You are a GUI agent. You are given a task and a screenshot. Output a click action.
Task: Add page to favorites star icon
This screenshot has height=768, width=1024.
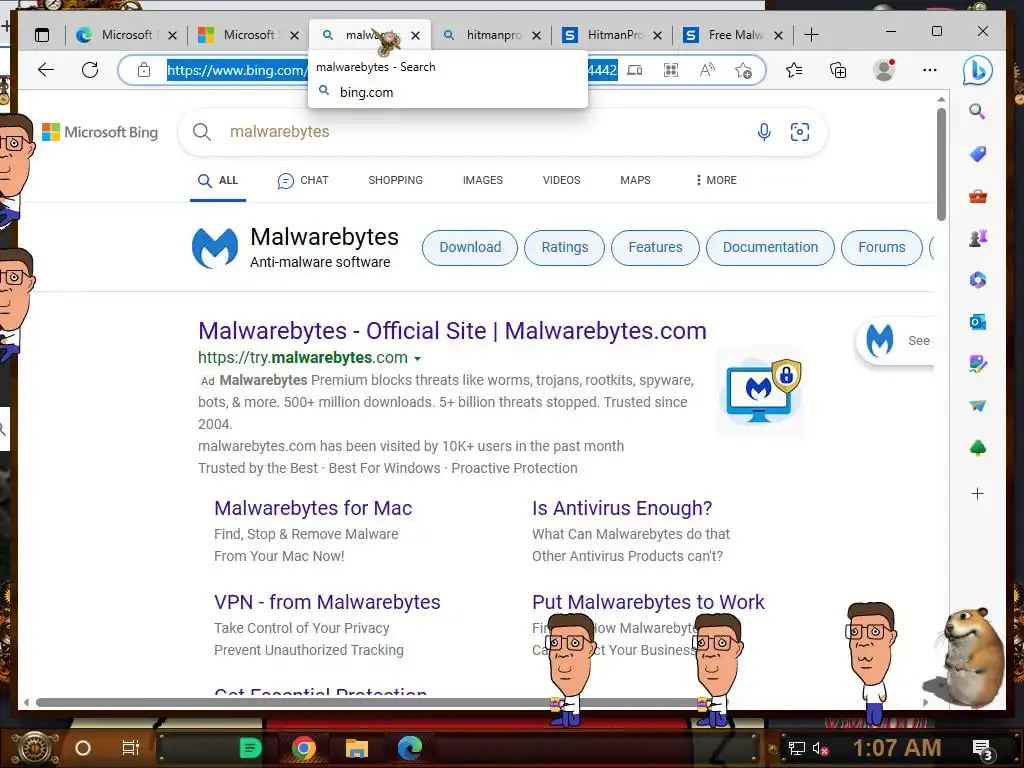point(743,70)
